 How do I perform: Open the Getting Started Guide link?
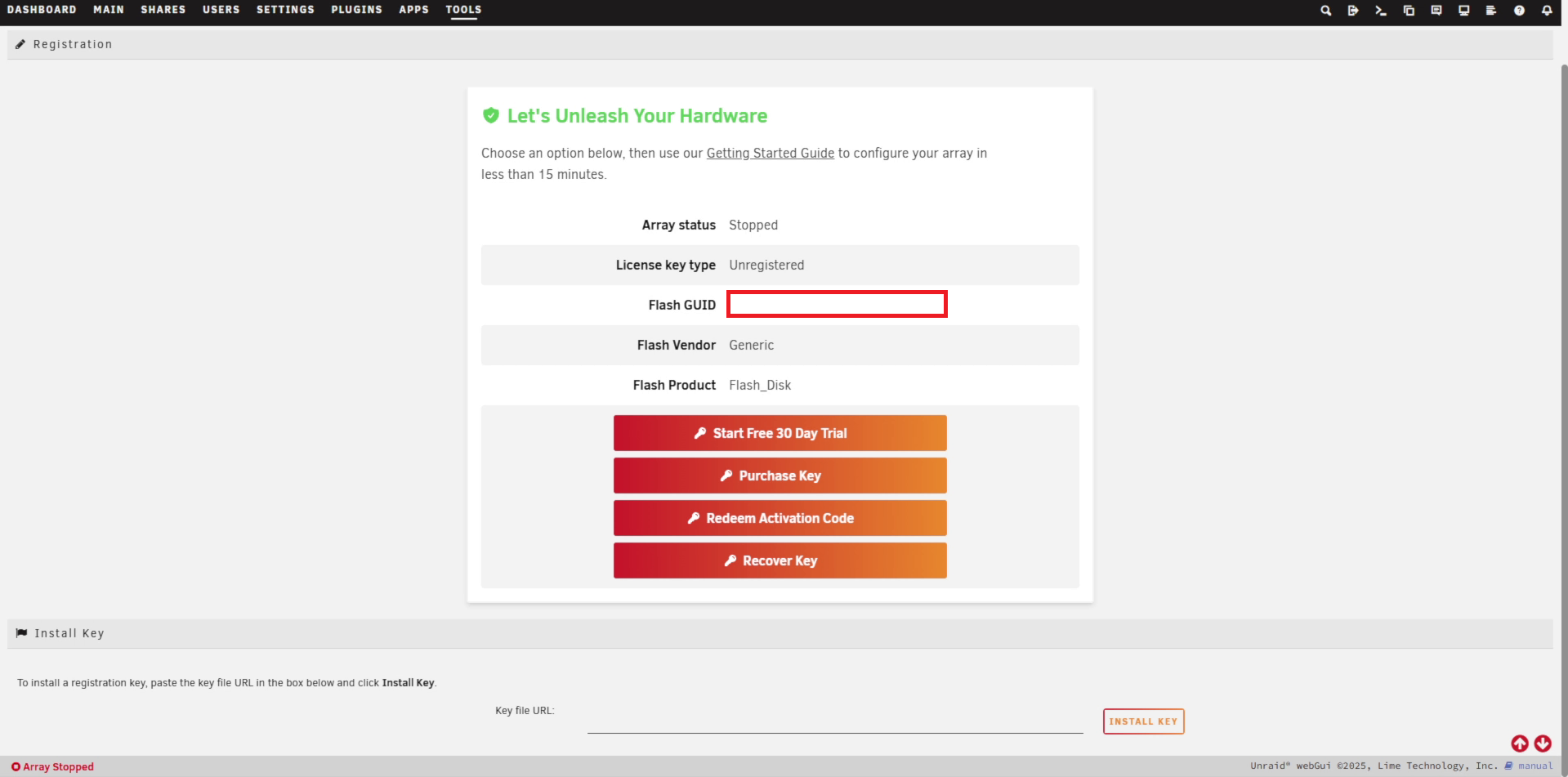[x=770, y=153]
